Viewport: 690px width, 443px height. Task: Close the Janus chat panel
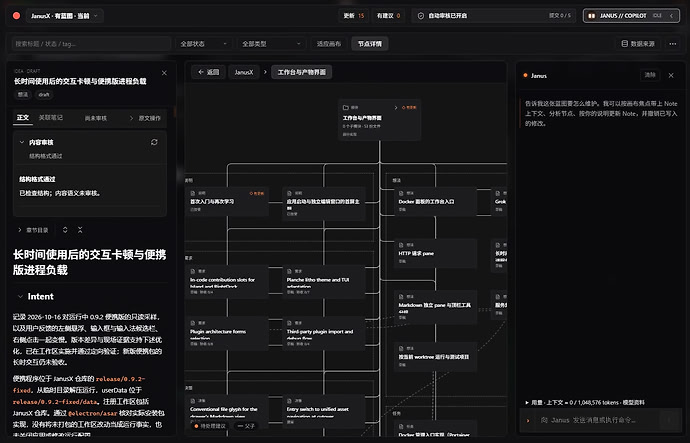click(x=671, y=76)
